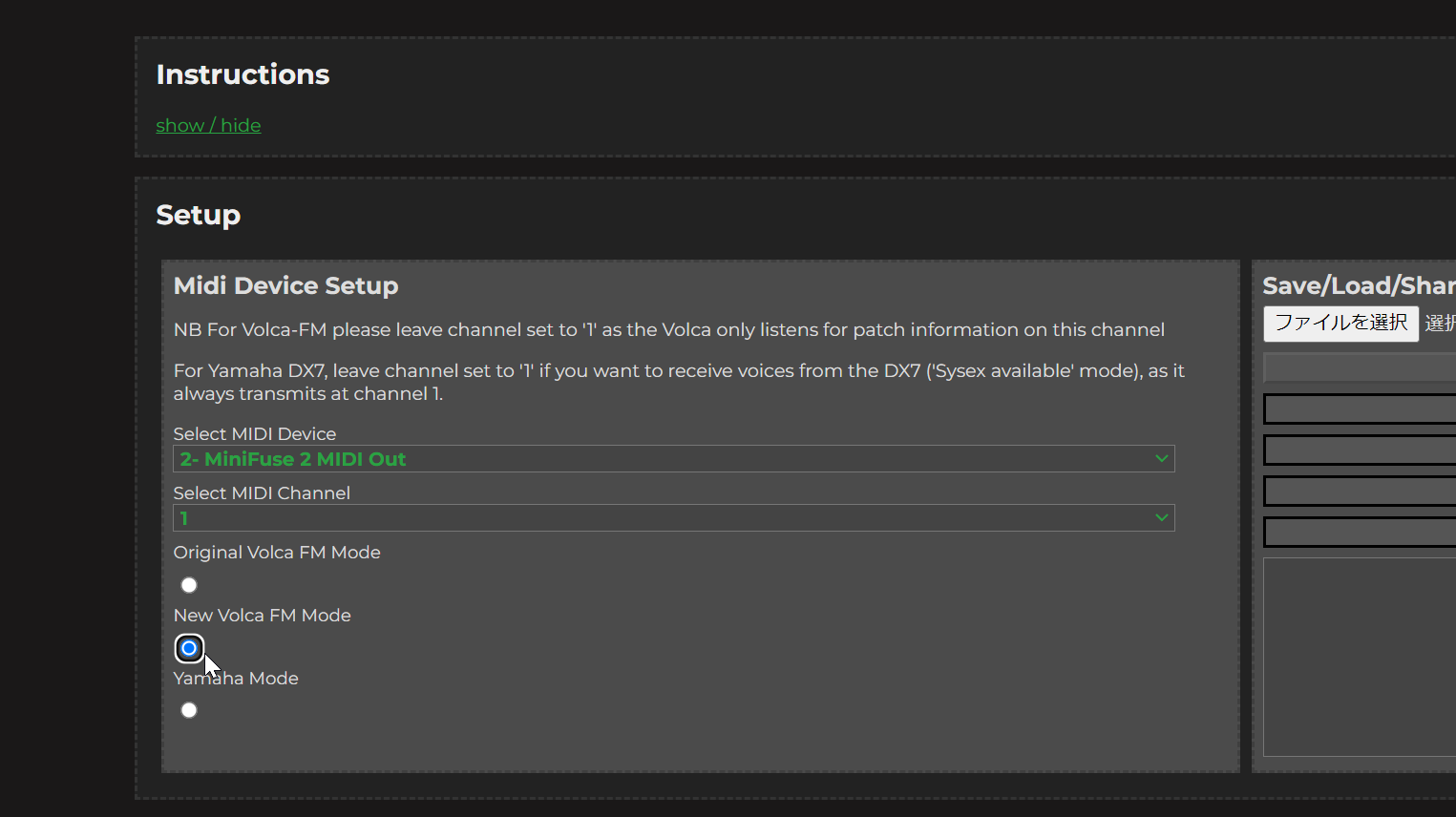Open the Select MIDI Channel dropdown
The width and height of the screenshot is (1456, 817).
point(673,518)
